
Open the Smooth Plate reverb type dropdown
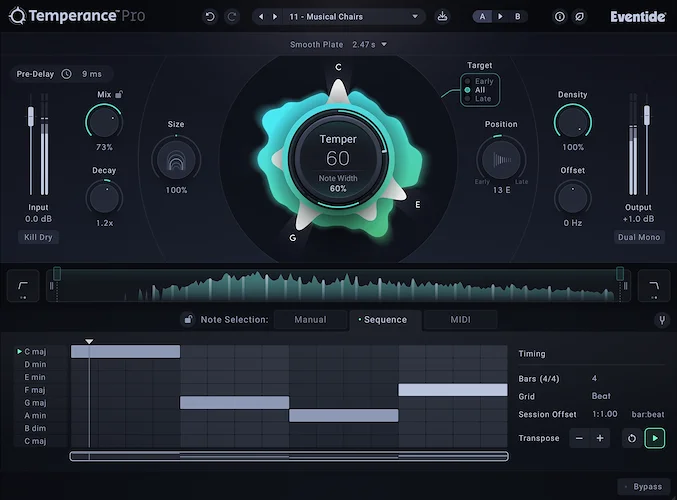[x=338, y=44]
